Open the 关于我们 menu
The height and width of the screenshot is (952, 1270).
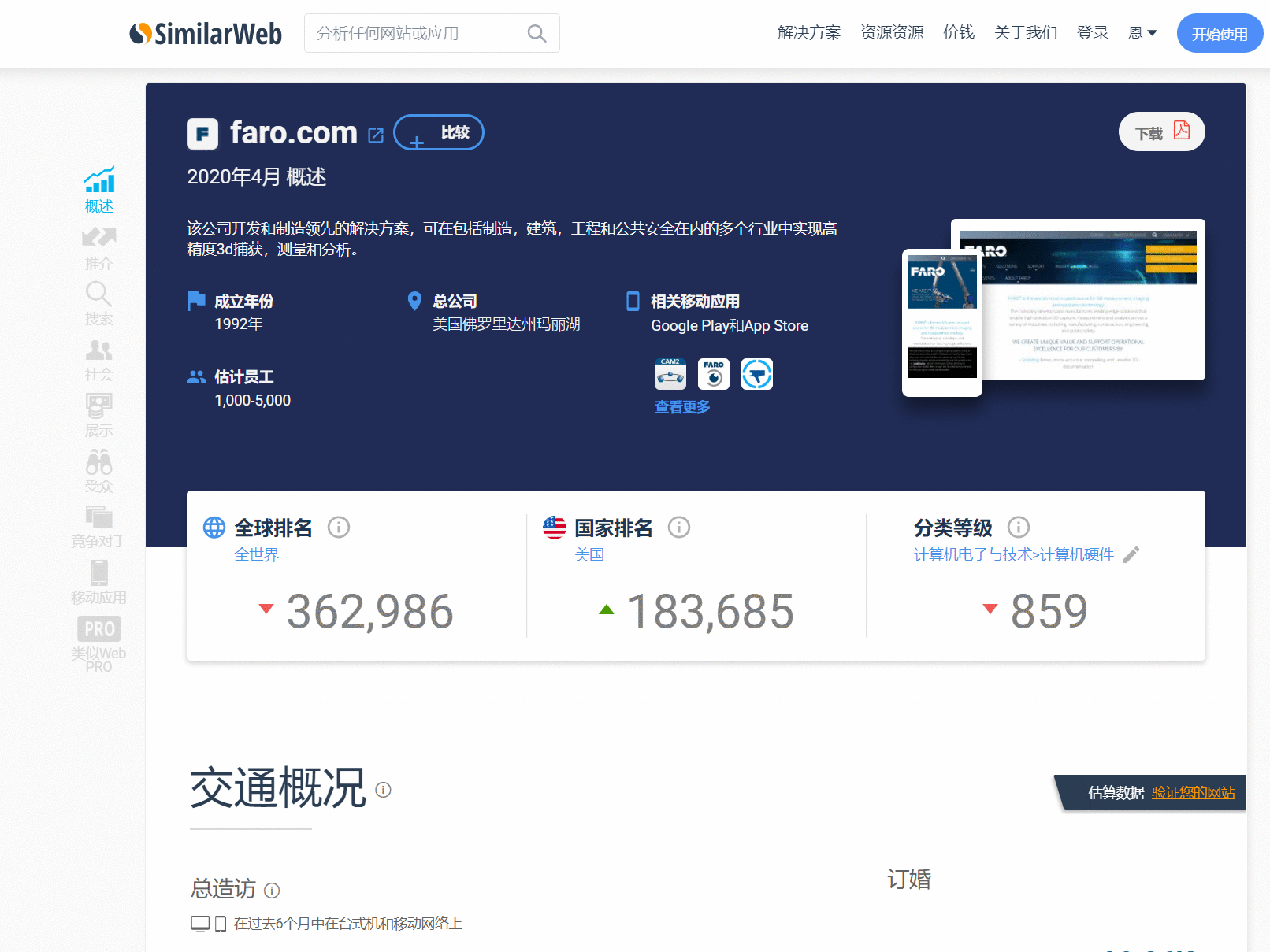point(1026,32)
